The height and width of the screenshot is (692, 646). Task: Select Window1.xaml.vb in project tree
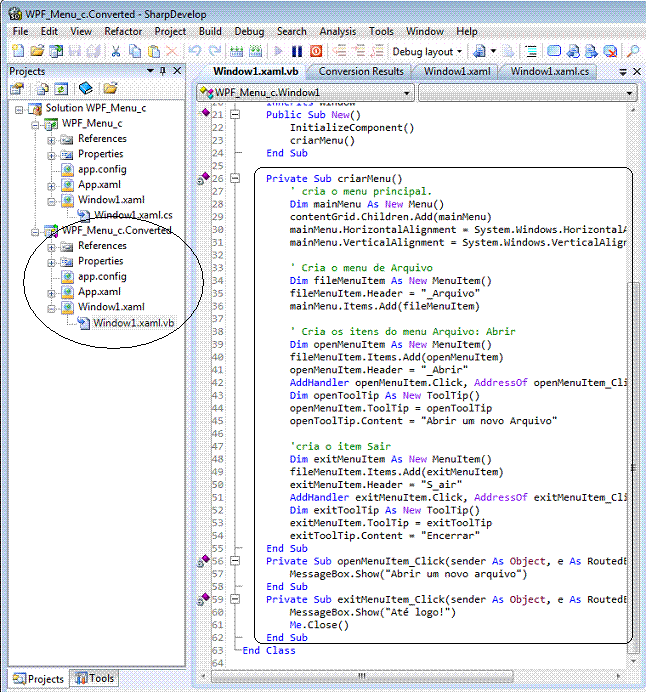click(x=133, y=323)
